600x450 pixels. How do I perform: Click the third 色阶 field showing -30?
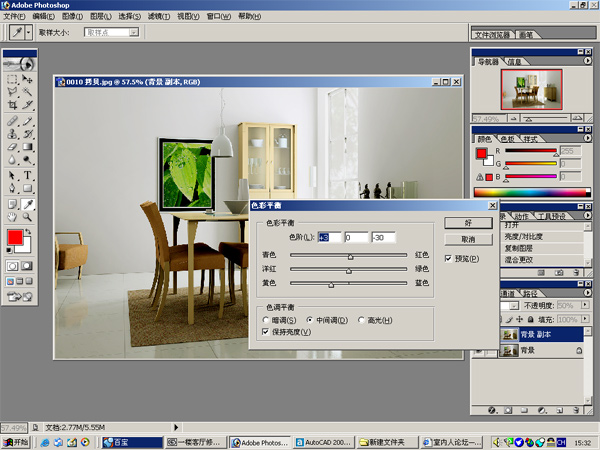(383, 238)
